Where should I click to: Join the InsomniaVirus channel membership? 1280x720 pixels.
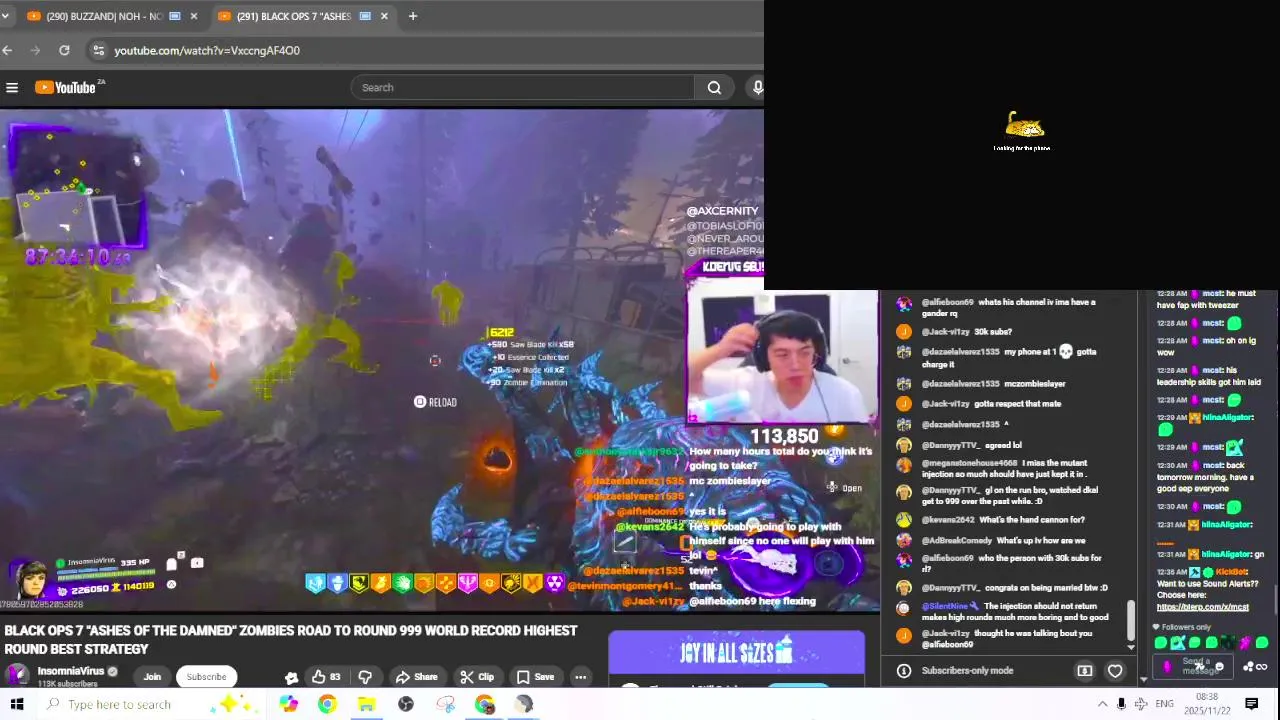(x=152, y=677)
